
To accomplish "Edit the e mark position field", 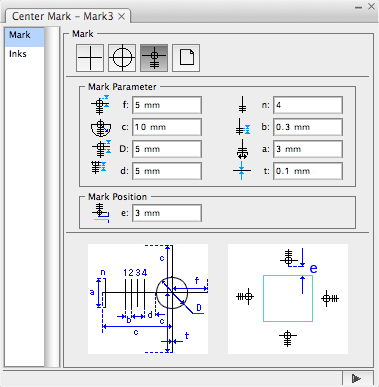I will click(167, 213).
